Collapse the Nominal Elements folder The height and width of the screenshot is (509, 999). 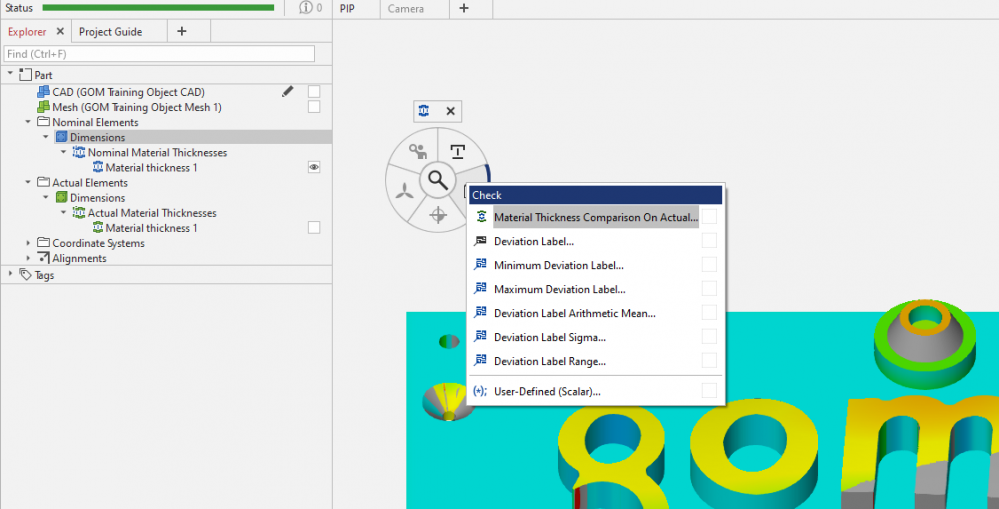coord(28,122)
